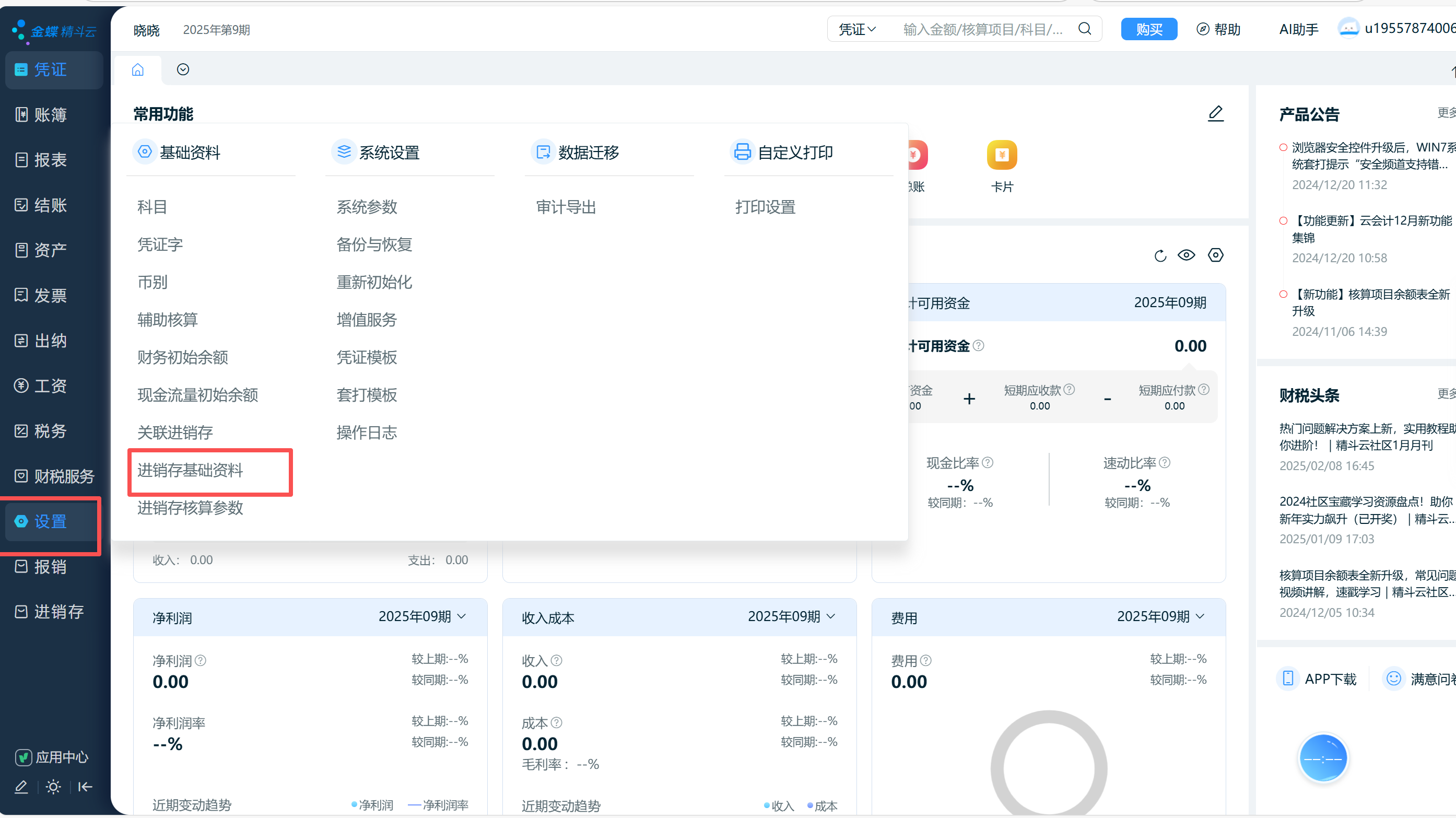Open the 应用中心 icon in sidebar
The image size is (1456, 818).
tap(22, 757)
